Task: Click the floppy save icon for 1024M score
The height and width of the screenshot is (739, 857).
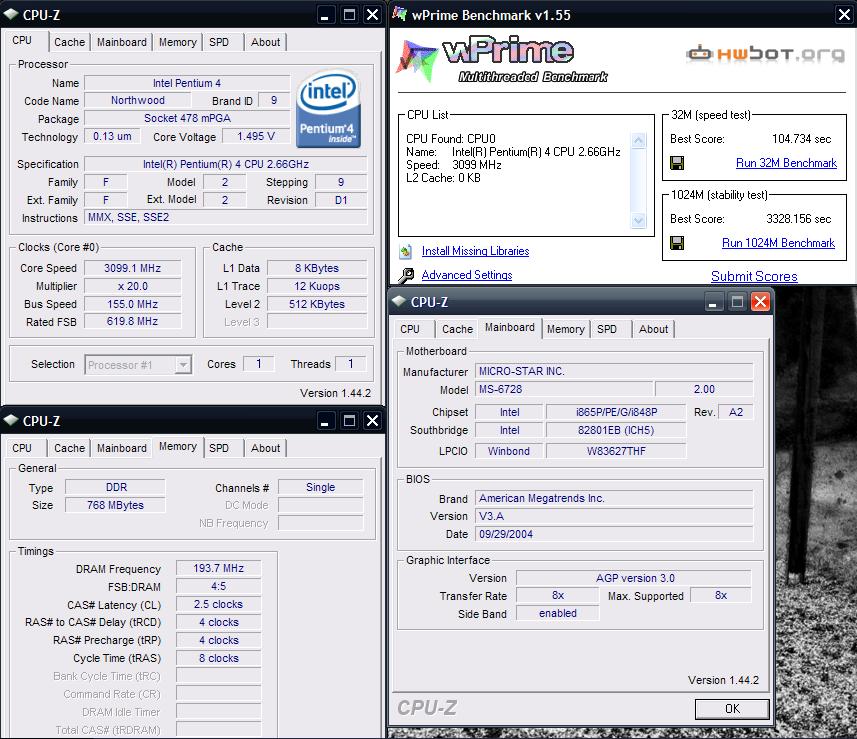Action: pyautogui.click(x=677, y=243)
